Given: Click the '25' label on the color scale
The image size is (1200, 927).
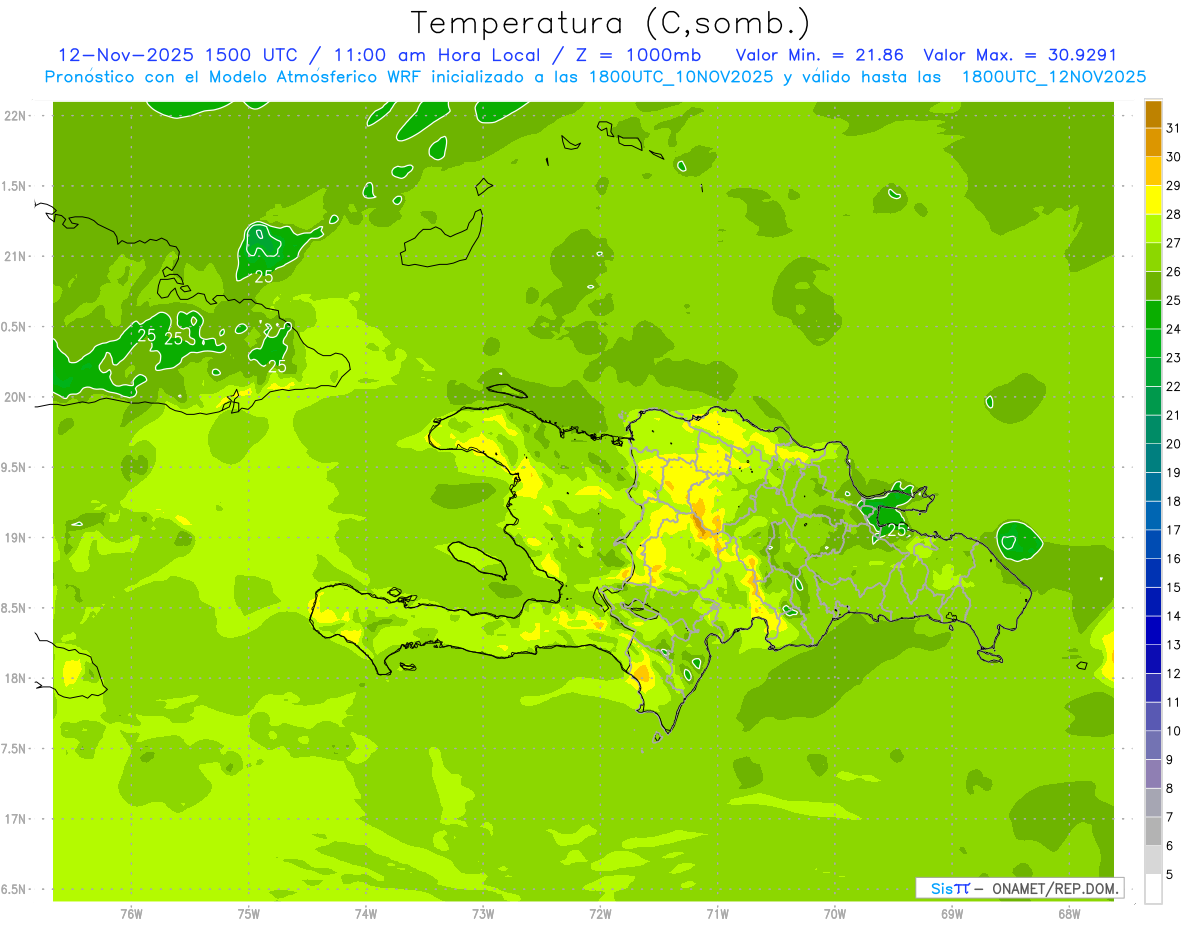Looking at the screenshot, I should 1174,300.
